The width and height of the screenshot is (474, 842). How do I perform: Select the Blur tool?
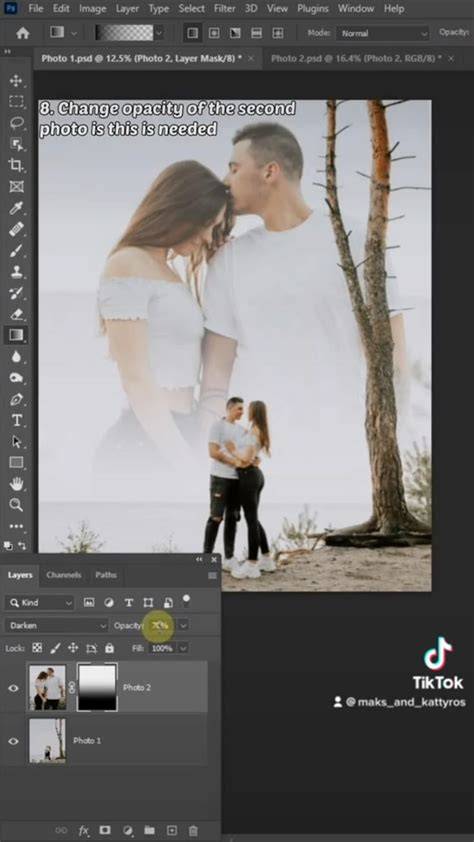coord(16,357)
